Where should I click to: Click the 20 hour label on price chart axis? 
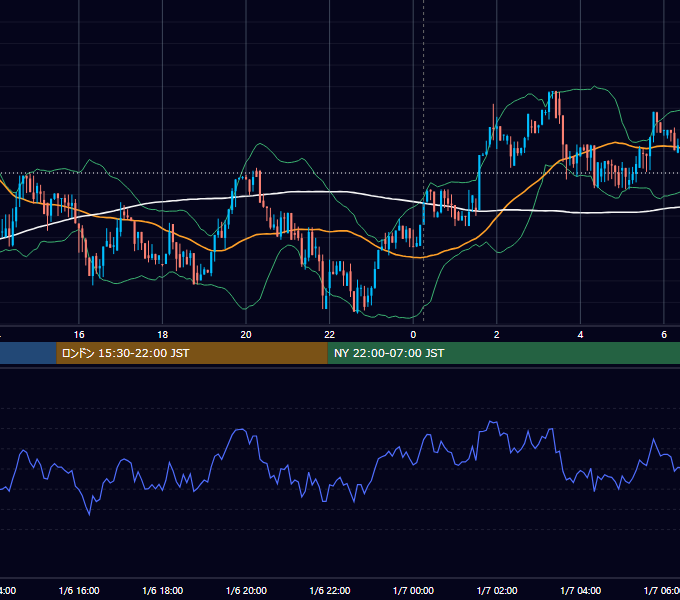(246, 335)
